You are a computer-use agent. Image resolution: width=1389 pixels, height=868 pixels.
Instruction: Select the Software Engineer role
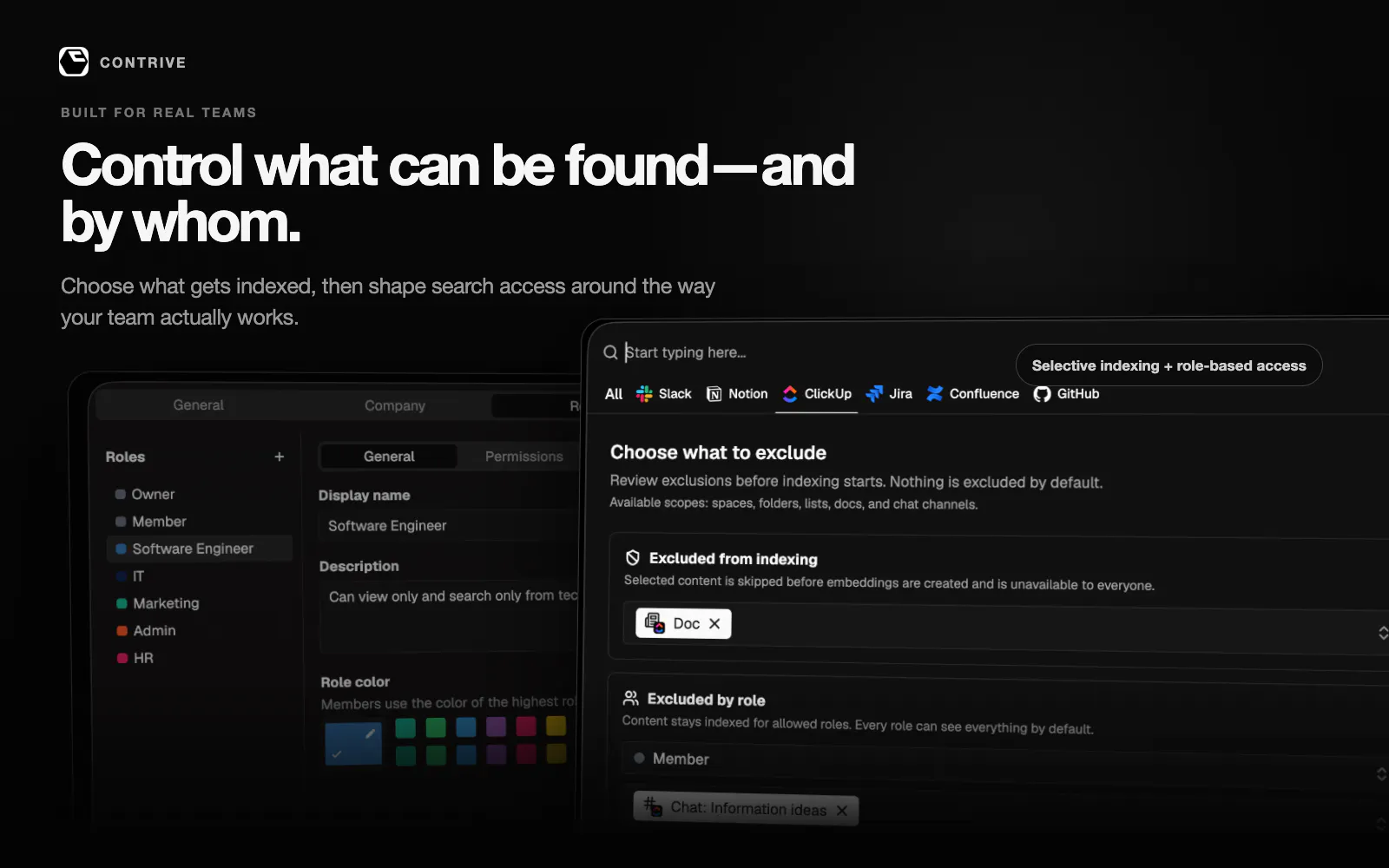click(x=199, y=549)
